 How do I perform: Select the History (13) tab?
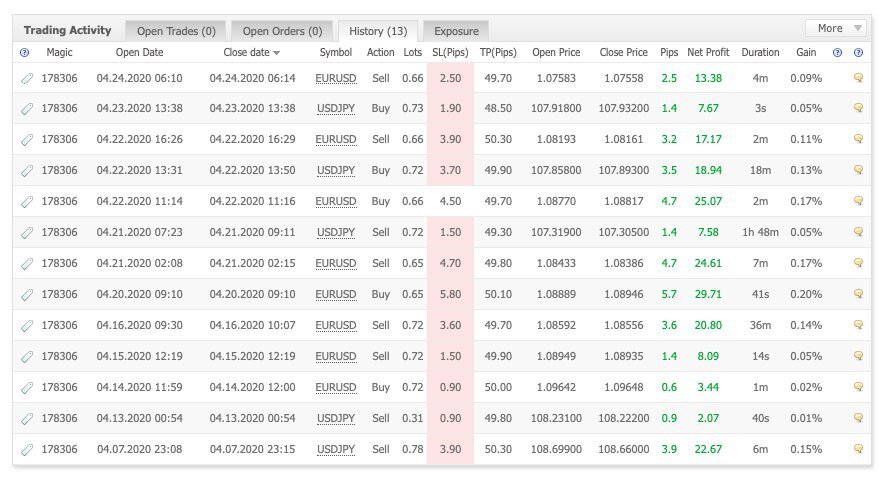(378, 31)
